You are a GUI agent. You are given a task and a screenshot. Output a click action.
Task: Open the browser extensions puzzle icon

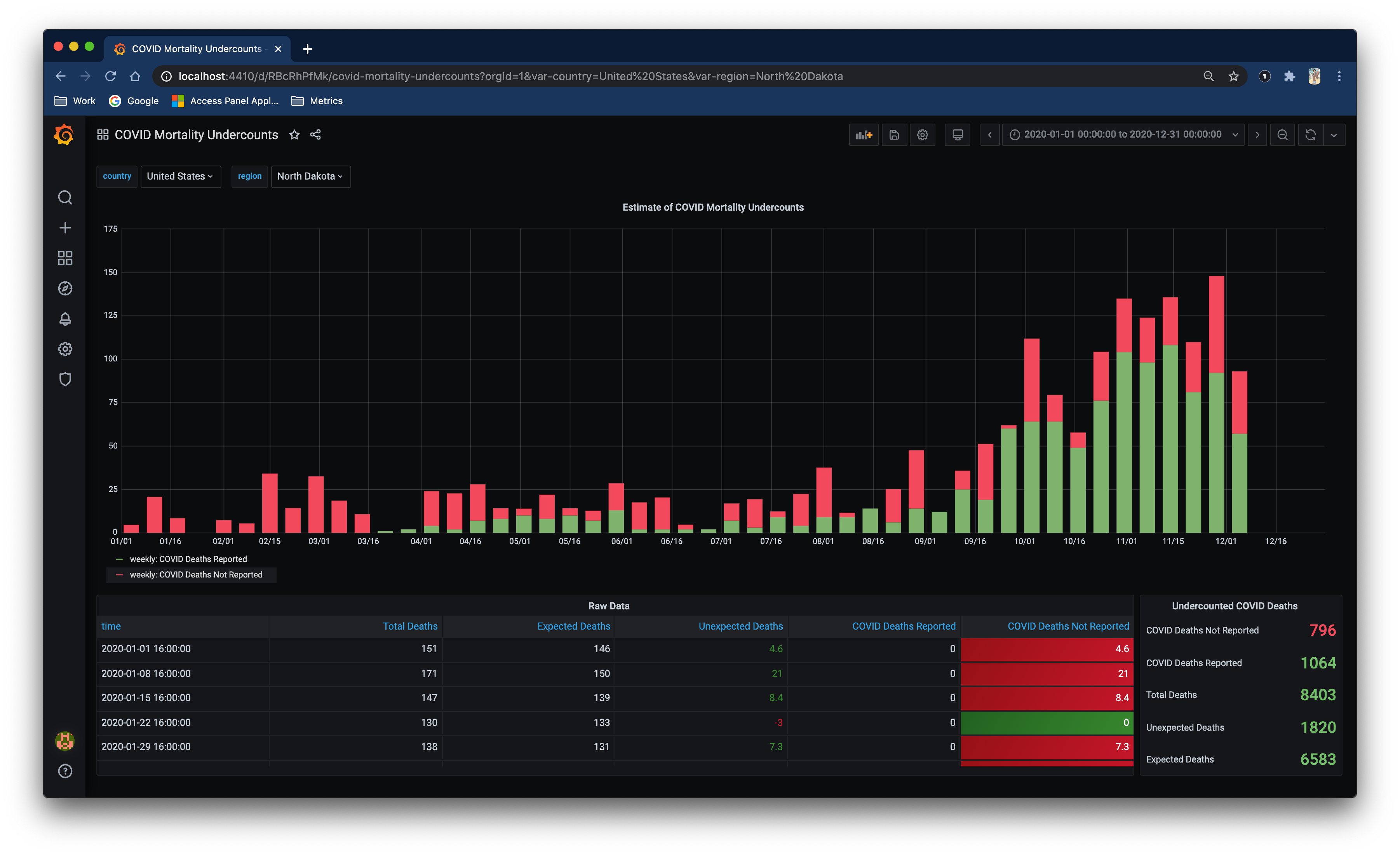[x=1289, y=76]
